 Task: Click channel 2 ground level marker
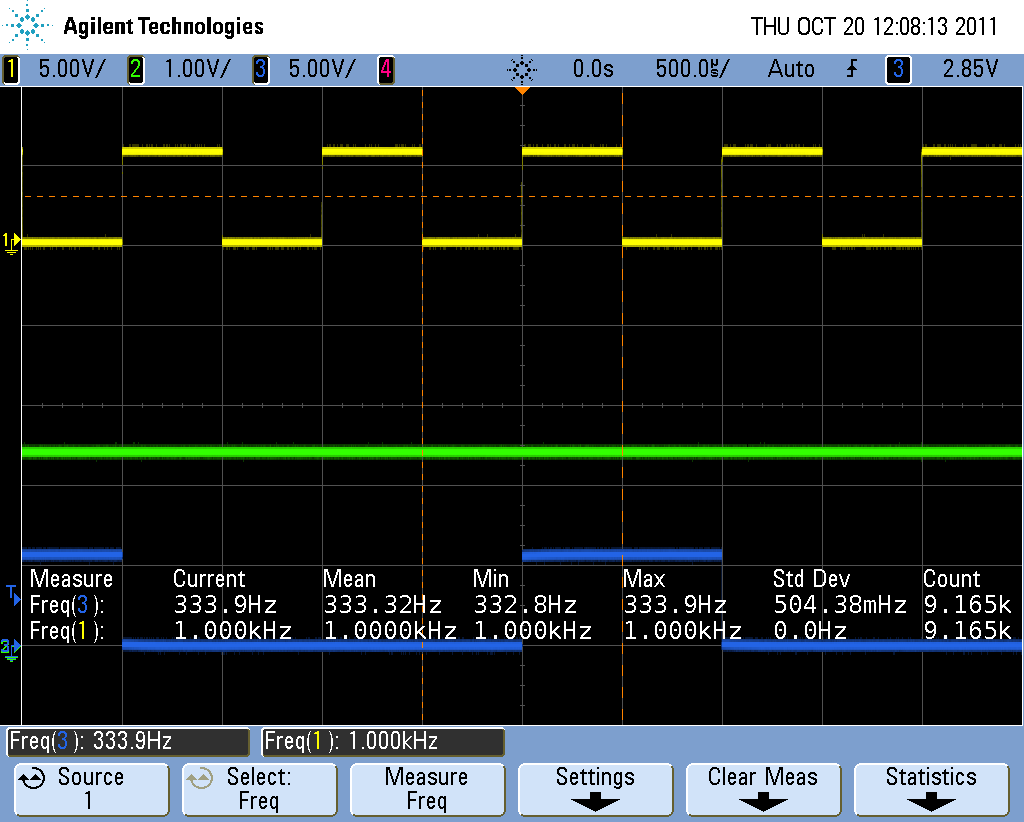coord(11,649)
